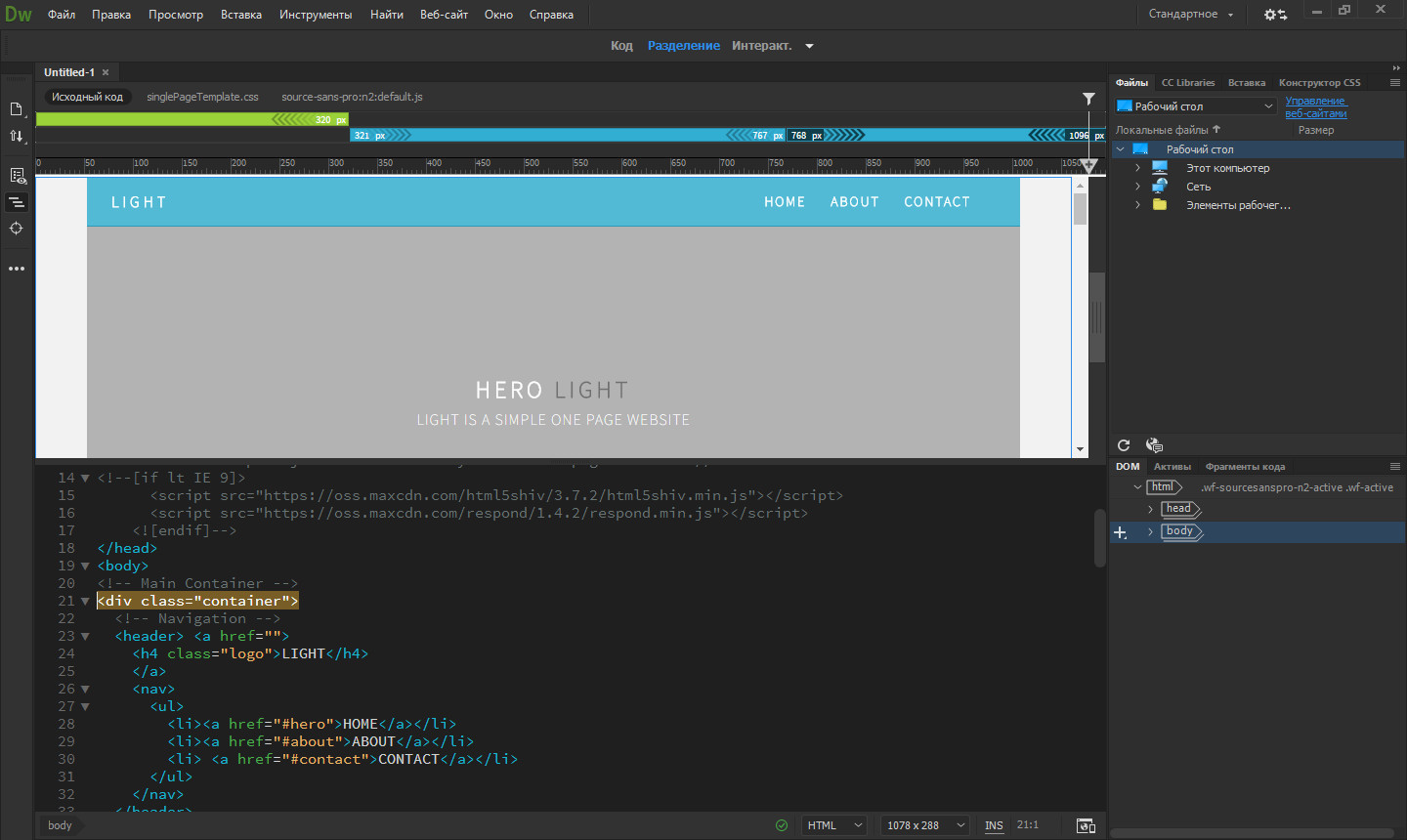Open the Рабочий стол site dropdown

click(x=1196, y=106)
